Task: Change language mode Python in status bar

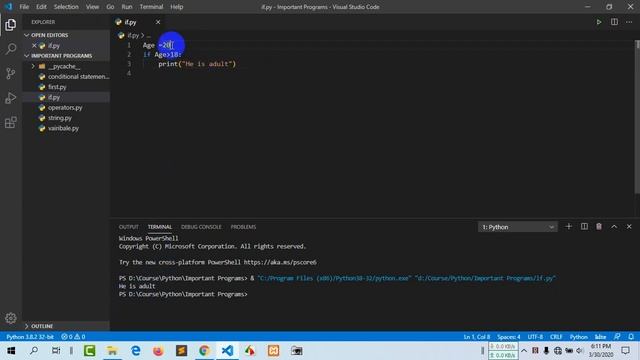Action: pos(578,337)
